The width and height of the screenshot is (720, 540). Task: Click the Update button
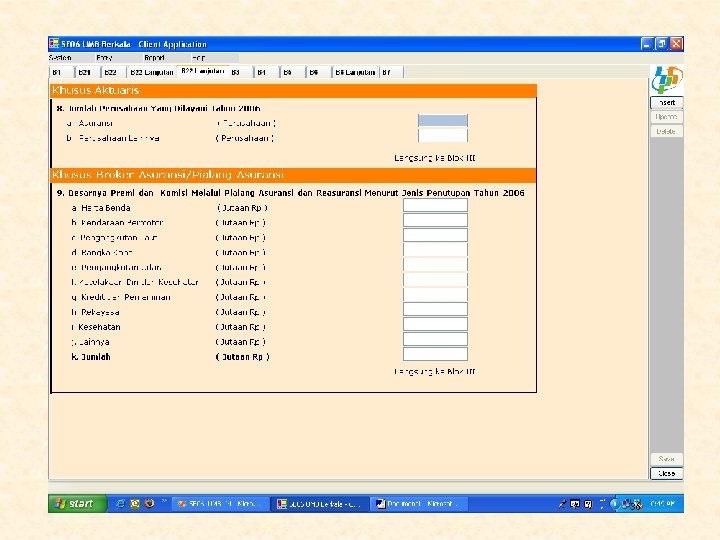pos(667,117)
